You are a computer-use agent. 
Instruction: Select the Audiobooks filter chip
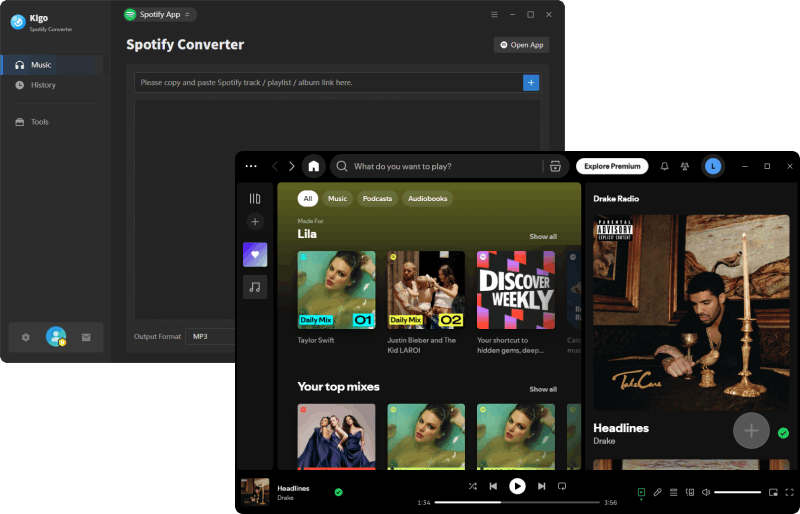click(428, 199)
